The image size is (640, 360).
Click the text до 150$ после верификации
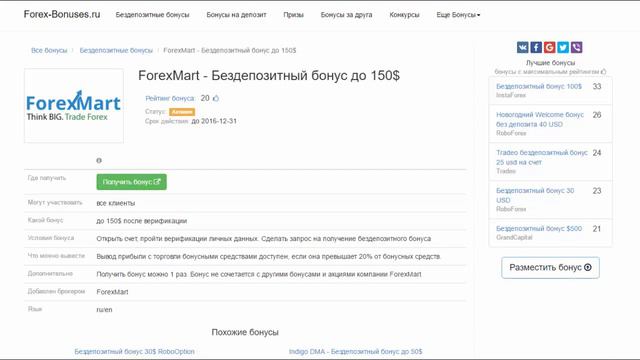point(142,221)
